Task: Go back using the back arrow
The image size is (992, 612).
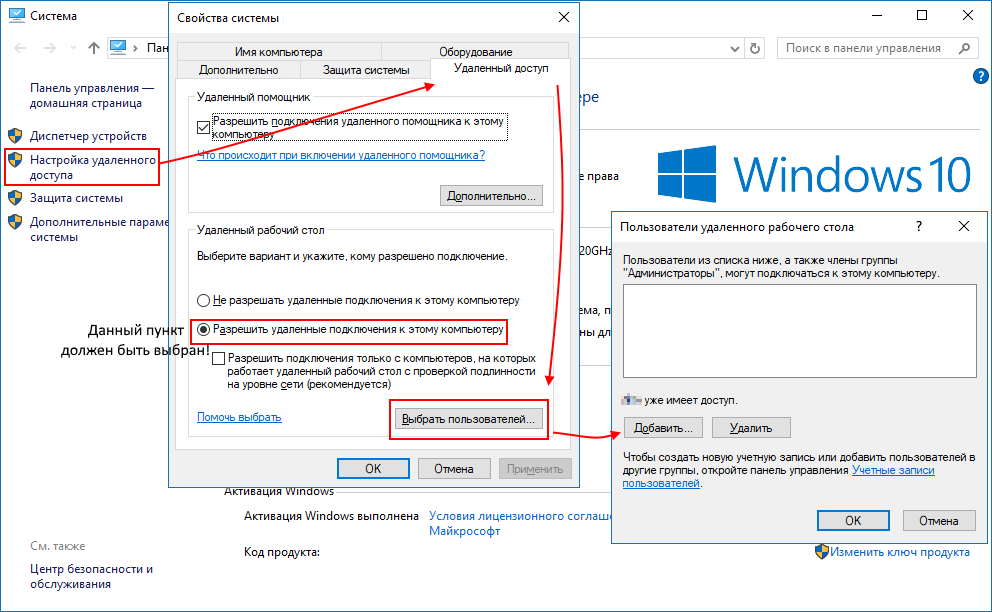Action: click(x=20, y=48)
